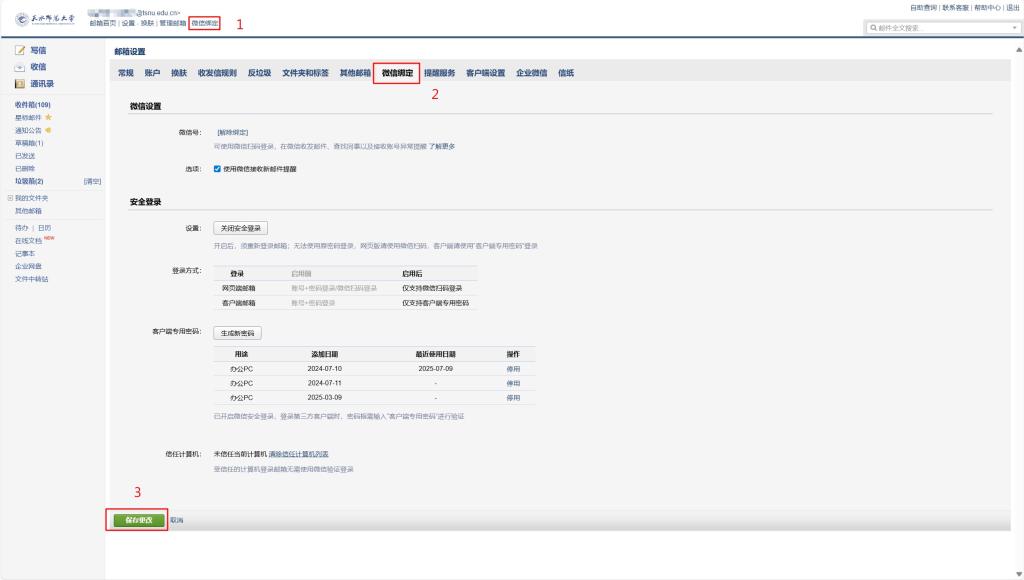Select the 收发信规则 tab
Screen dimensions: 1024x580
[217, 73]
